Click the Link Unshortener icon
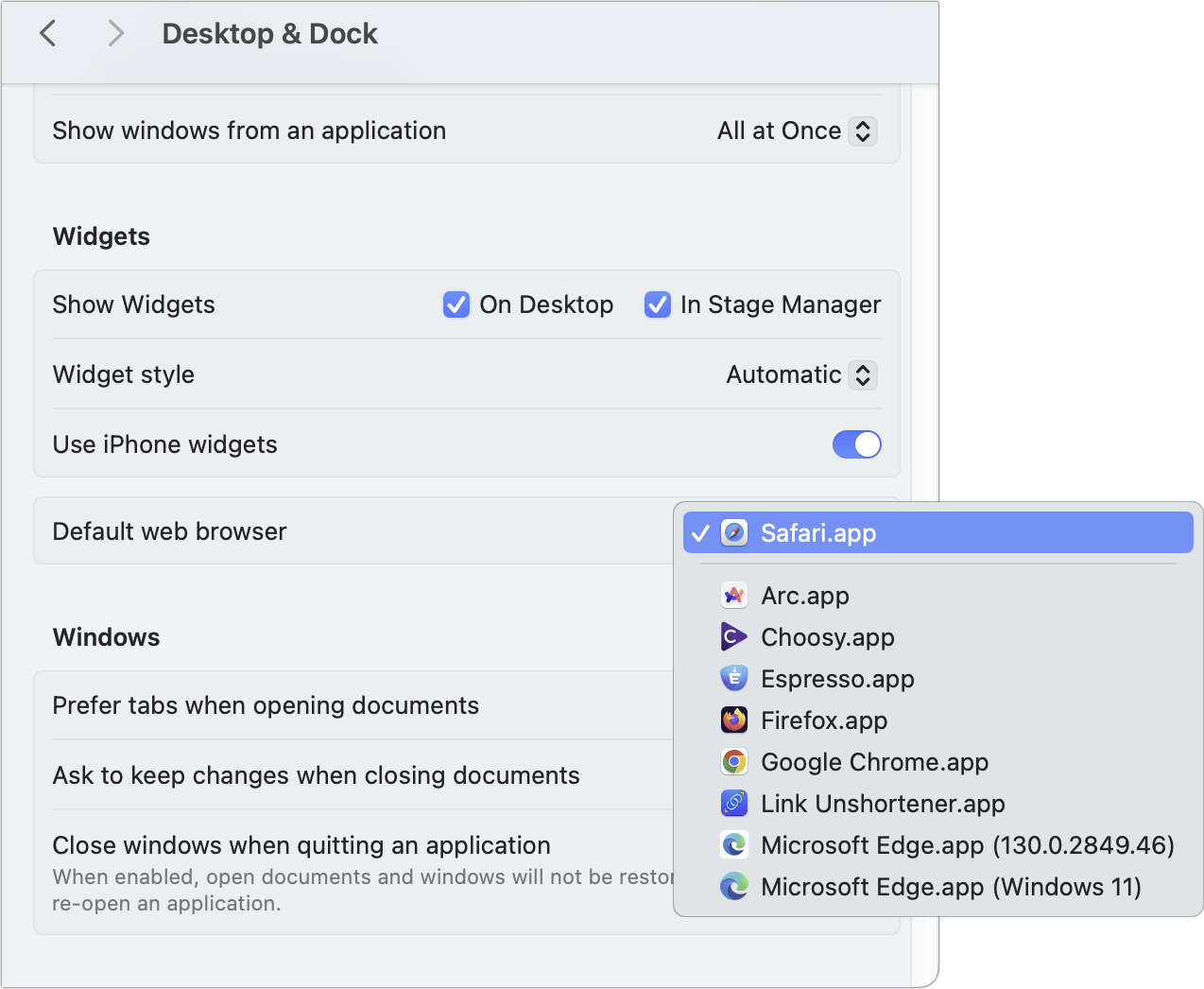Viewport: 1204px width, 989px height. tap(734, 804)
